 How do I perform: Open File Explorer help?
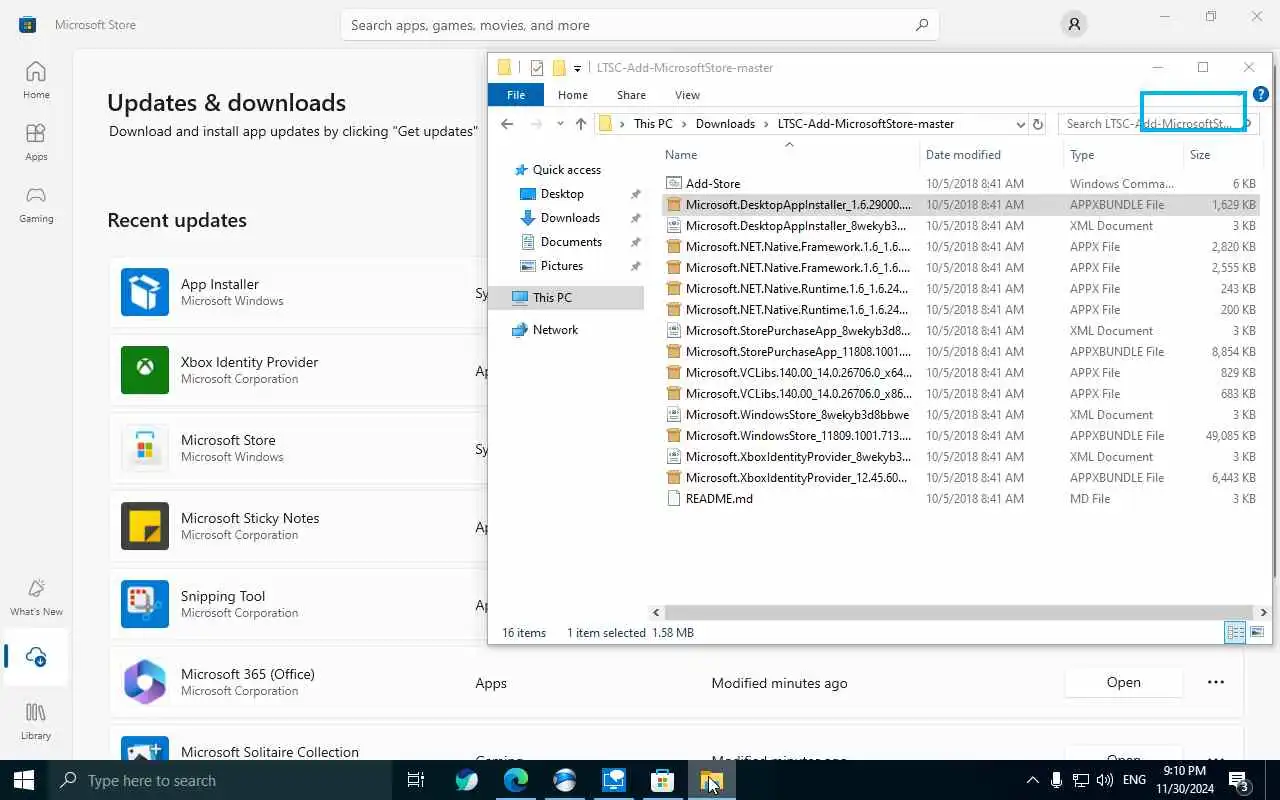pos(1261,94)
